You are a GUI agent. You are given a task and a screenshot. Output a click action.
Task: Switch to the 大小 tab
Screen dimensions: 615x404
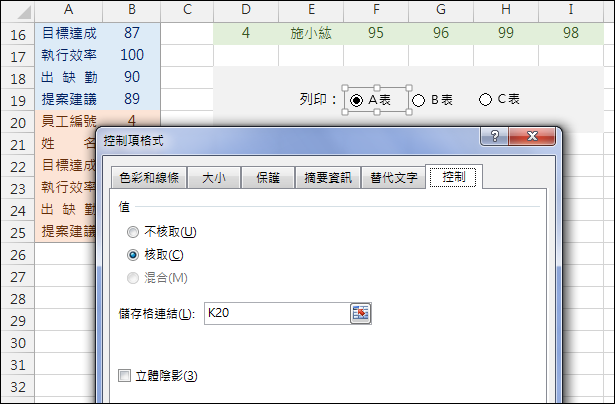tap(214, 178)
